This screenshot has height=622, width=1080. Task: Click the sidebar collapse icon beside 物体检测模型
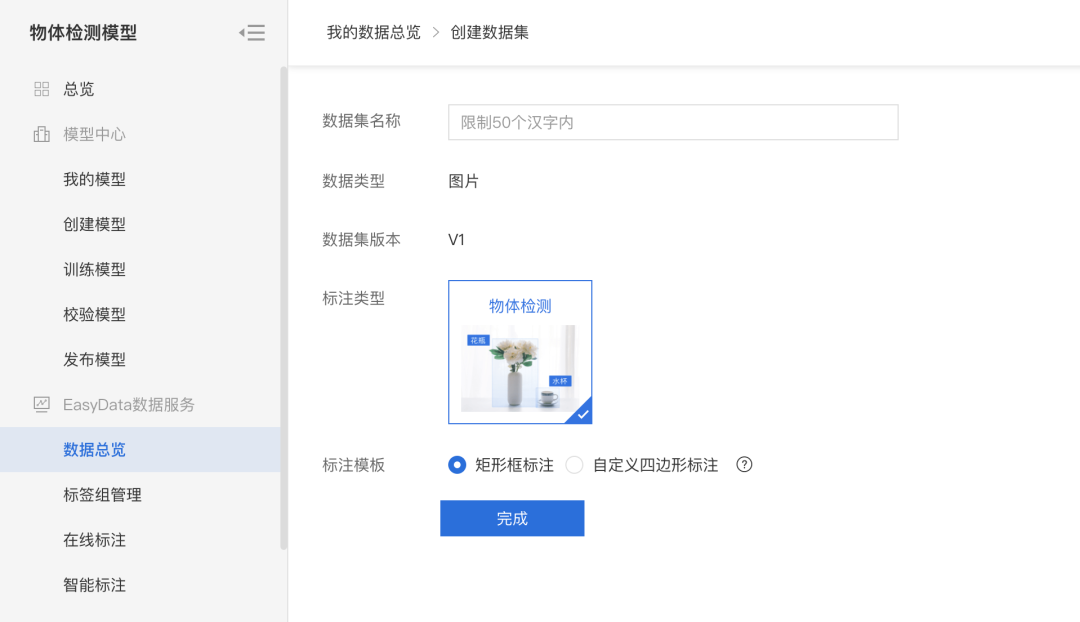point(252,32)
